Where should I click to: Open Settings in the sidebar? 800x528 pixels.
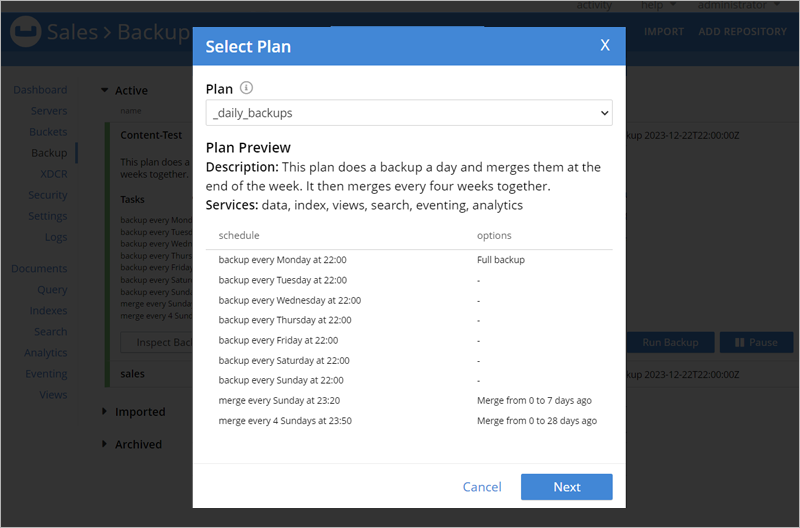(x=47, y=216)
